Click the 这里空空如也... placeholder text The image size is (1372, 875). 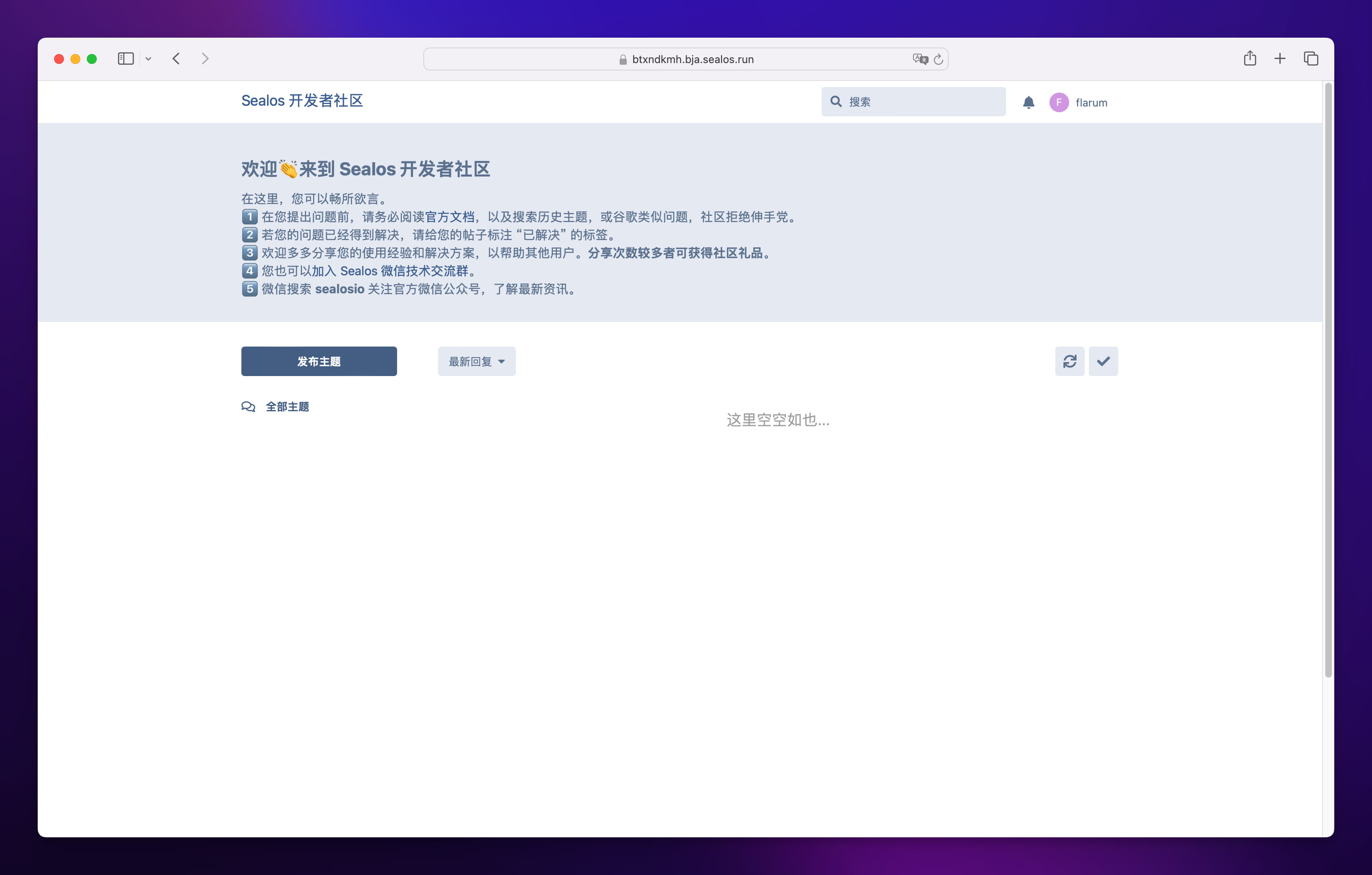[x=778, y=420]
